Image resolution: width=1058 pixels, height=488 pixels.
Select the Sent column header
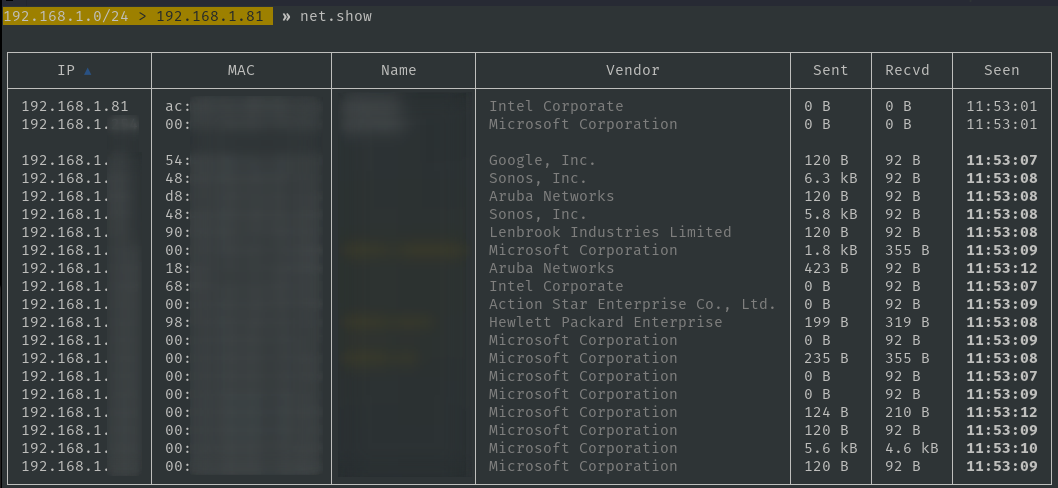point(830,70)
